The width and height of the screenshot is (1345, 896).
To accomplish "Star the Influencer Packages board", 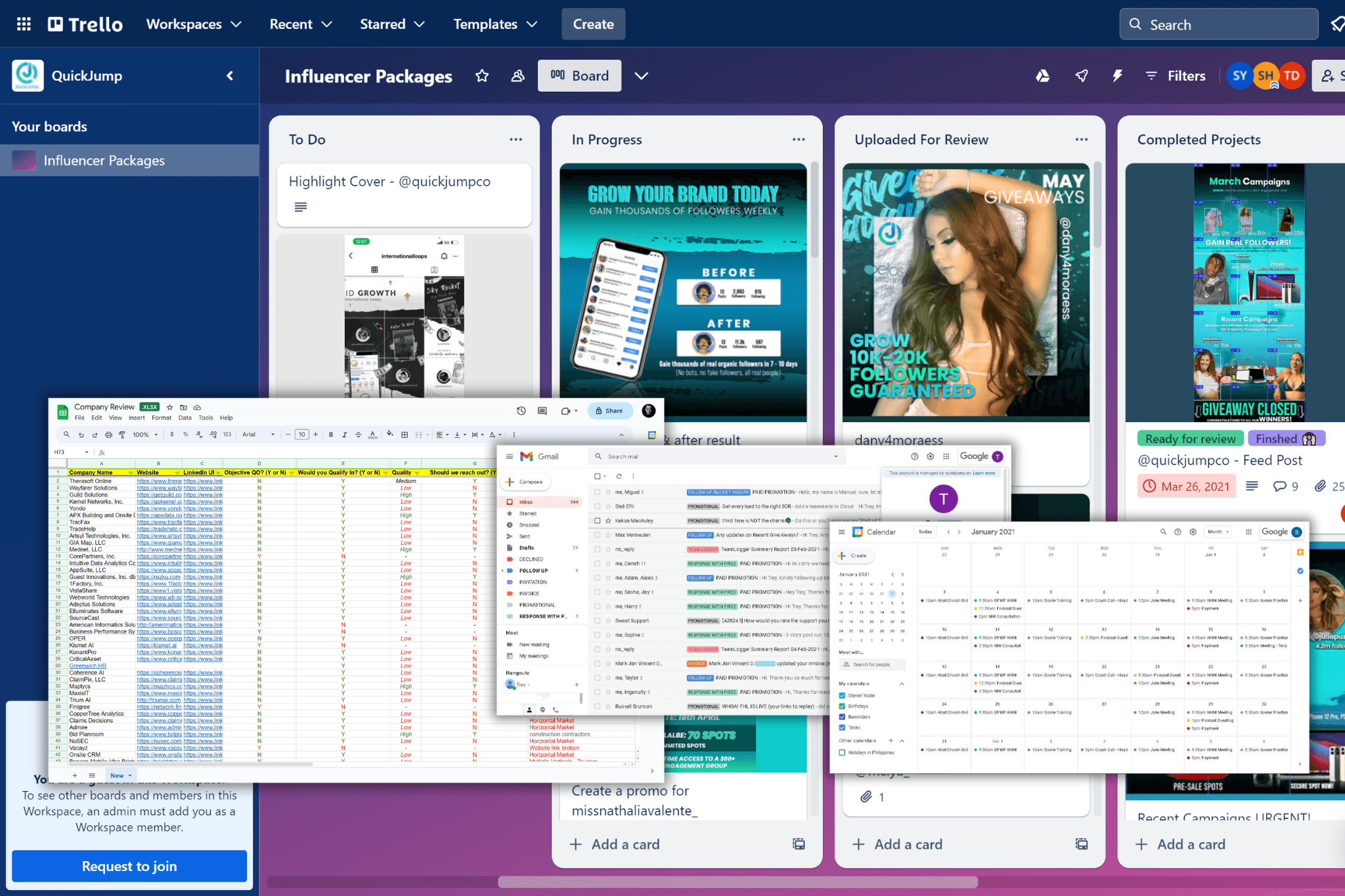I will tap(482, 76).
